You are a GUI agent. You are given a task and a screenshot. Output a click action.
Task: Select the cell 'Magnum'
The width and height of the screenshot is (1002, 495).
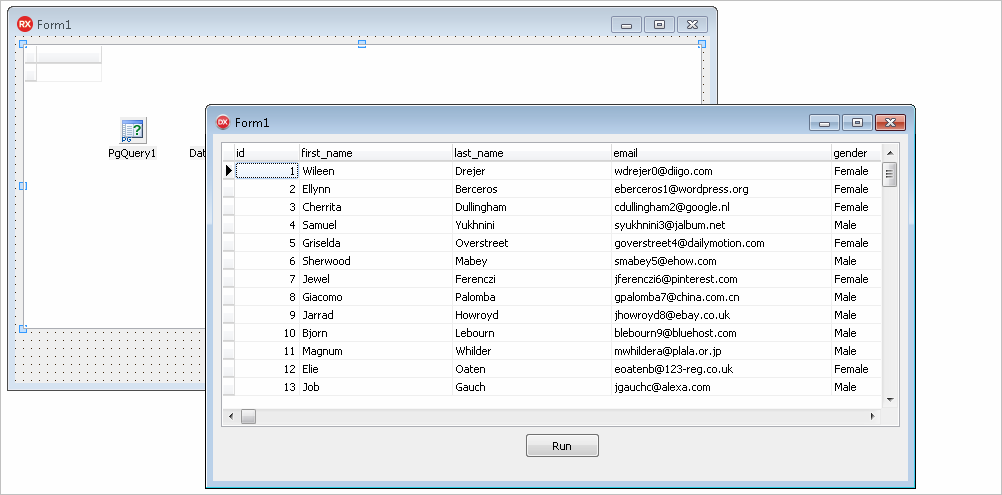(376, 351)
